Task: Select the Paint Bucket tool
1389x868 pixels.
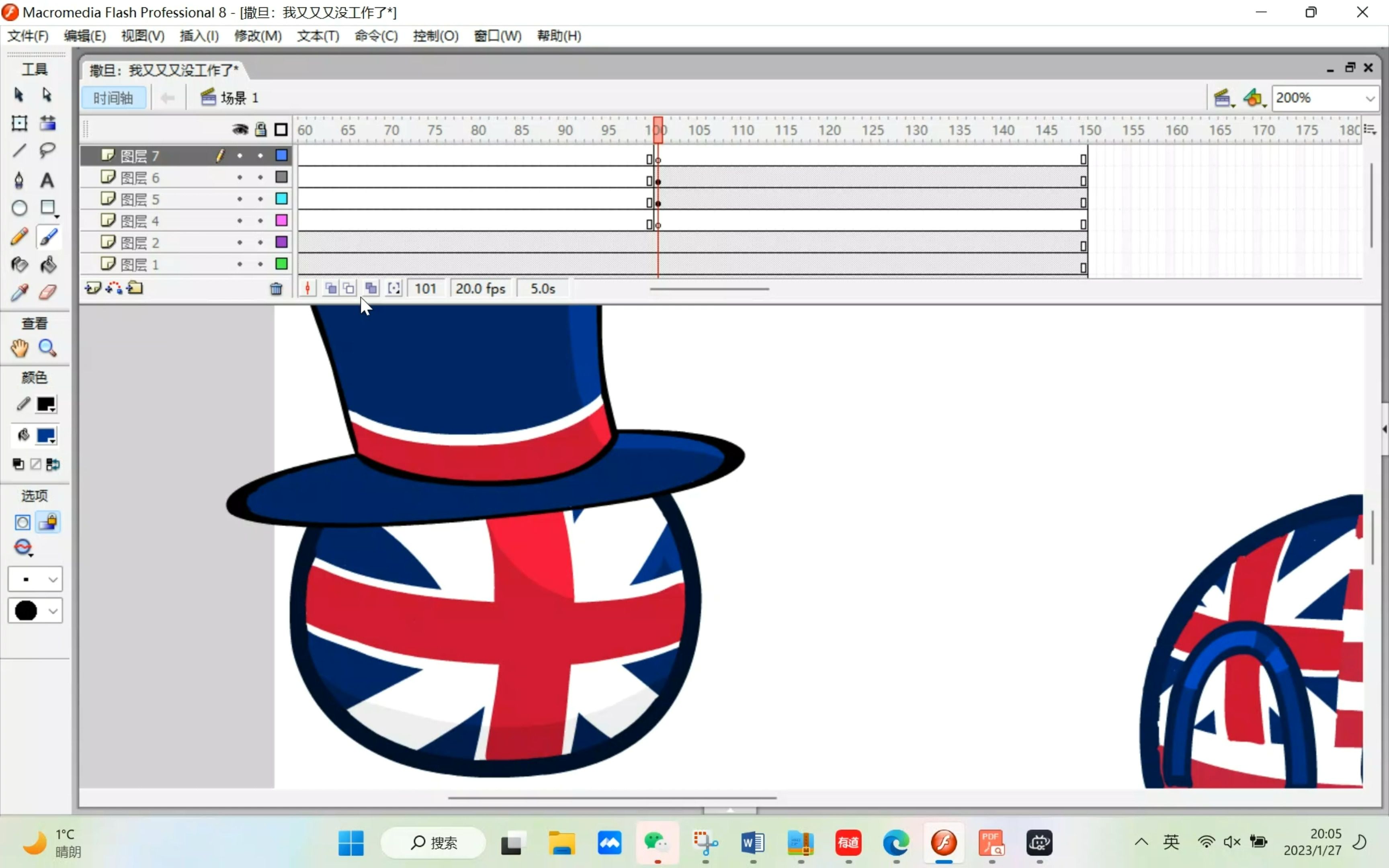Action: point(48,265)
